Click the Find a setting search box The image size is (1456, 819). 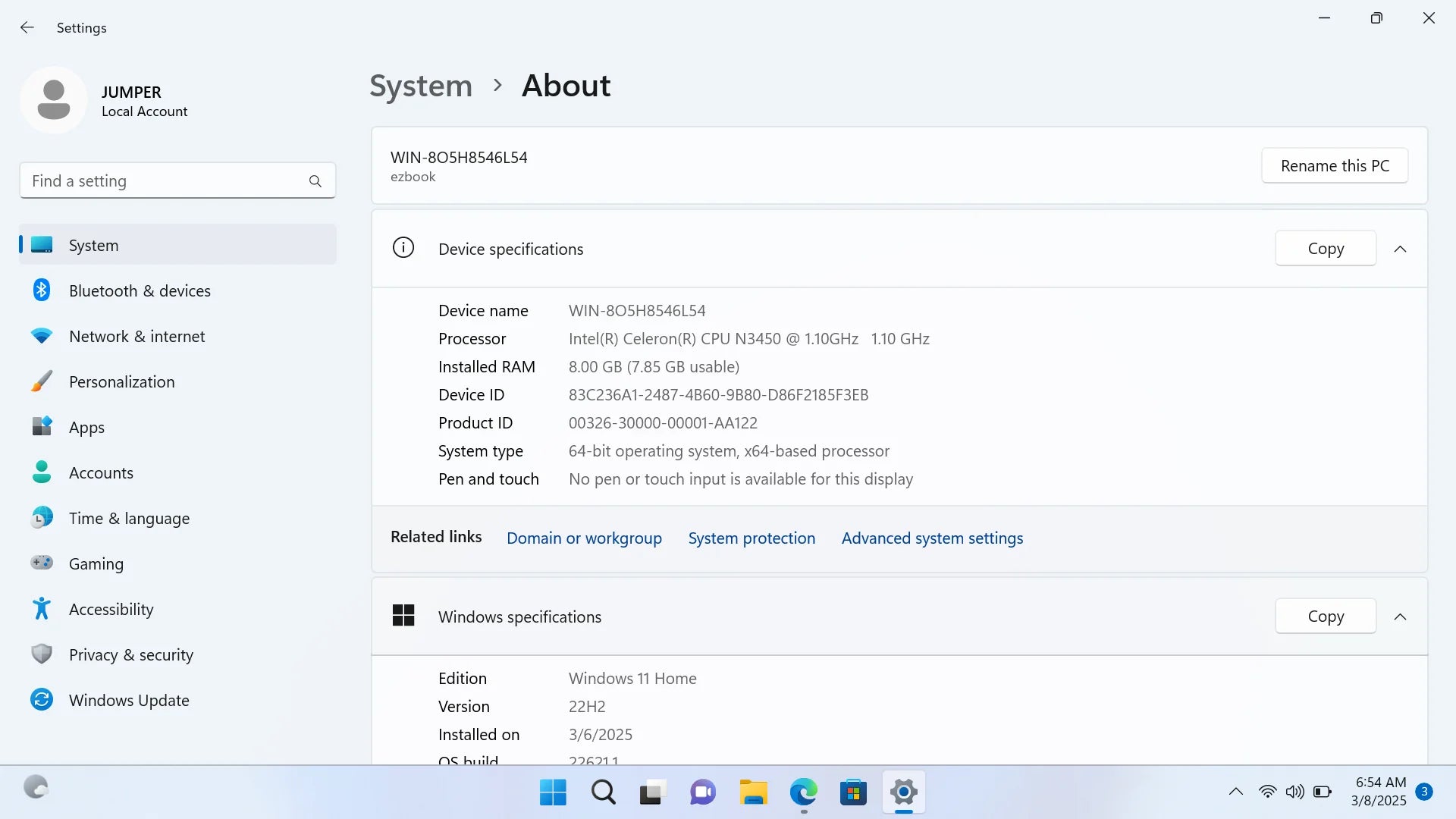point(177,180)
